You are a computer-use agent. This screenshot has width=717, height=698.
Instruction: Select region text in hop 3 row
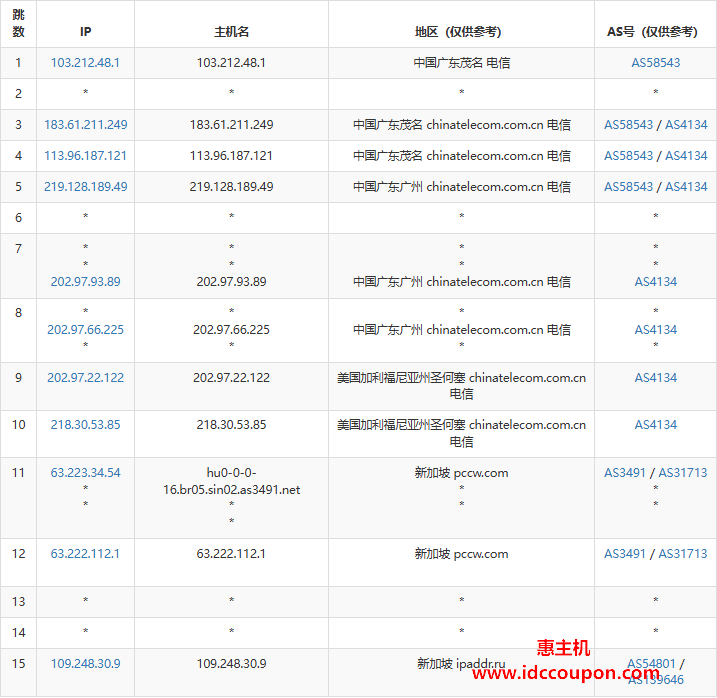pyautogui.click(x=462, y=124)
